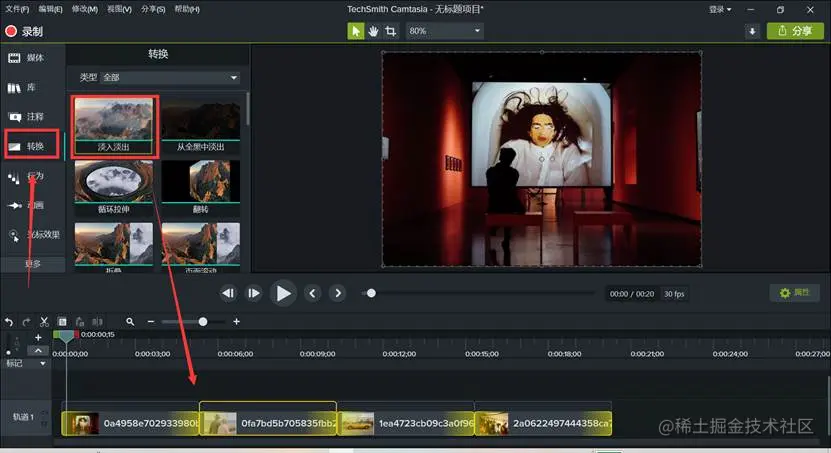Click the green 分享 share button
The image size is (831, 453).
pyautogui.click(x=795, y=31)
